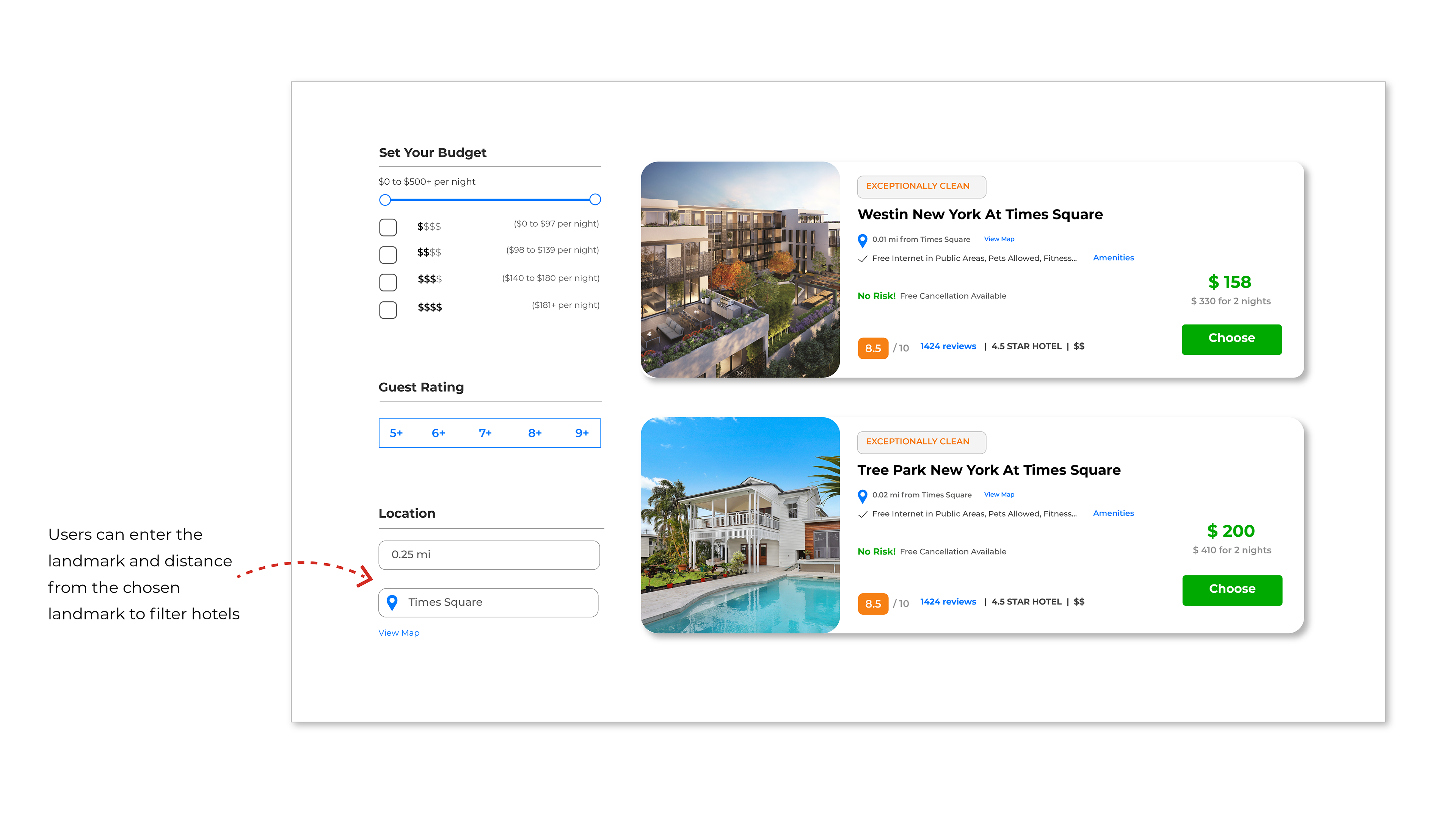Click the map pin icon in the landmark field

coord(392,602)
